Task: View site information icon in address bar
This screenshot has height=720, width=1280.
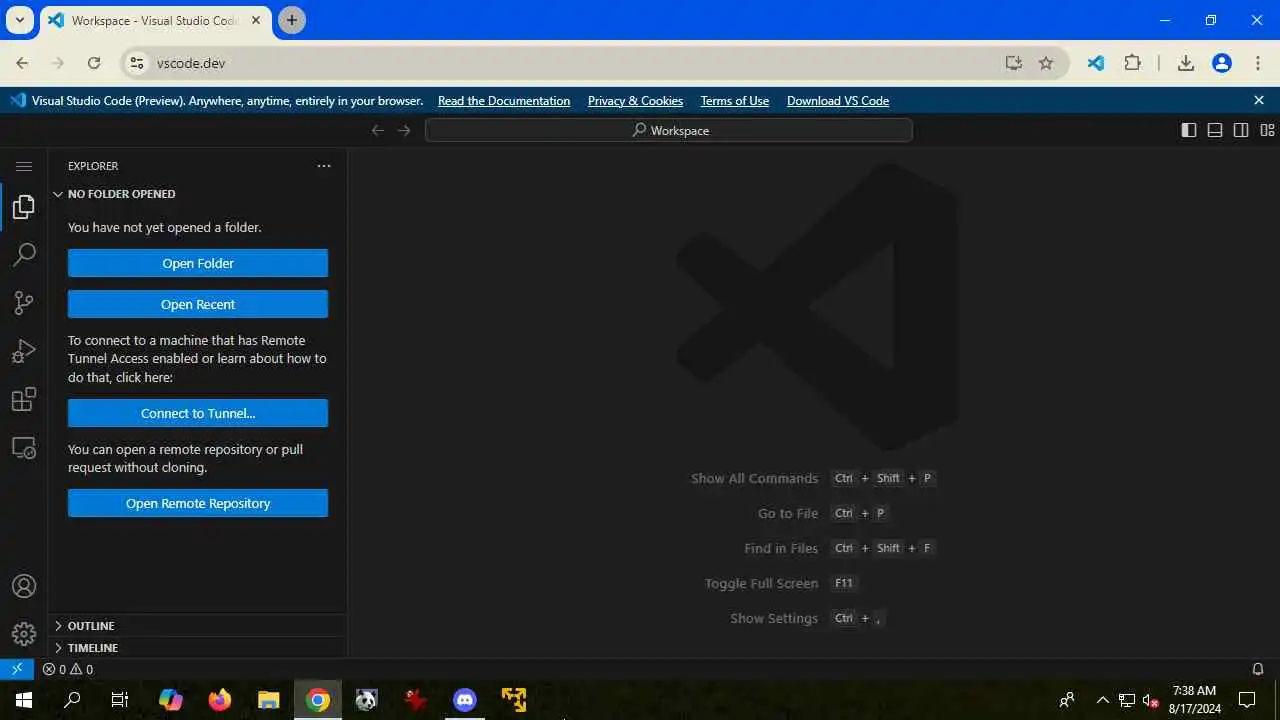Action: coord(137,63)
